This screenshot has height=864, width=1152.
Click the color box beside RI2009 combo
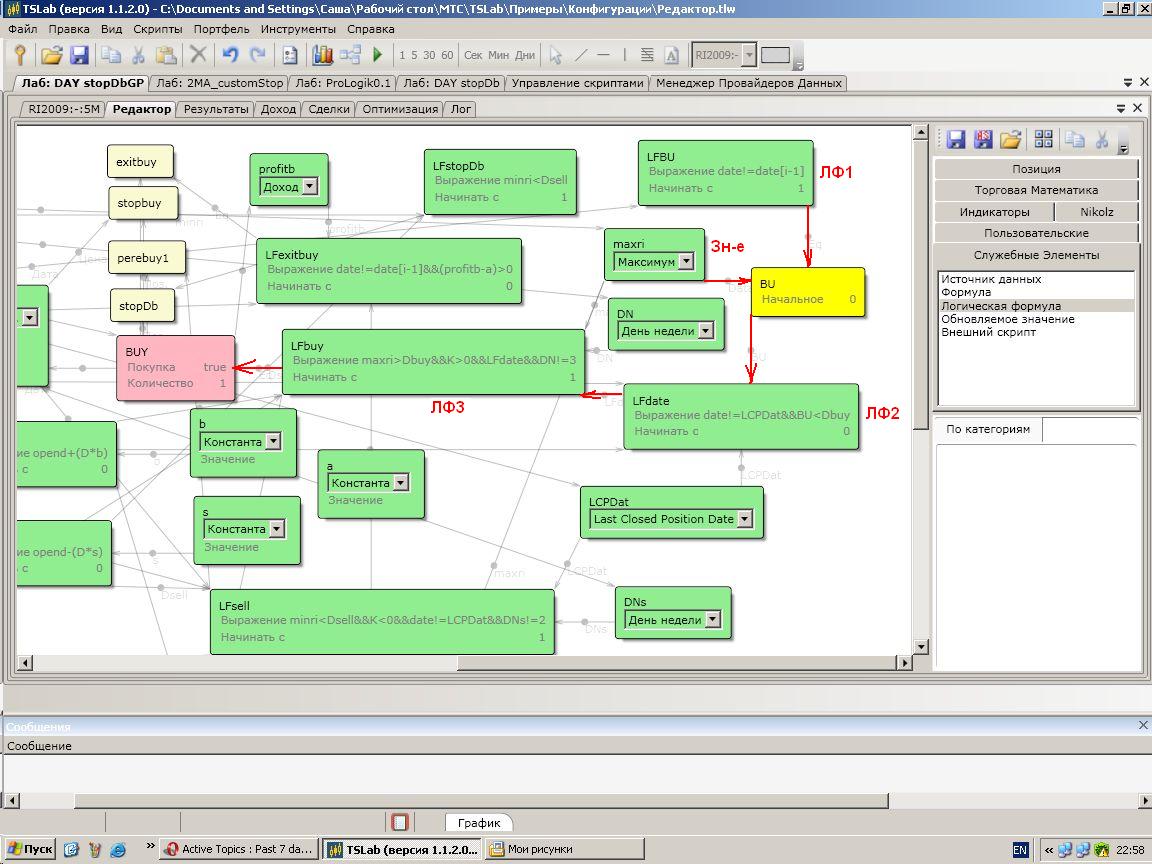(x=776, y=55)
